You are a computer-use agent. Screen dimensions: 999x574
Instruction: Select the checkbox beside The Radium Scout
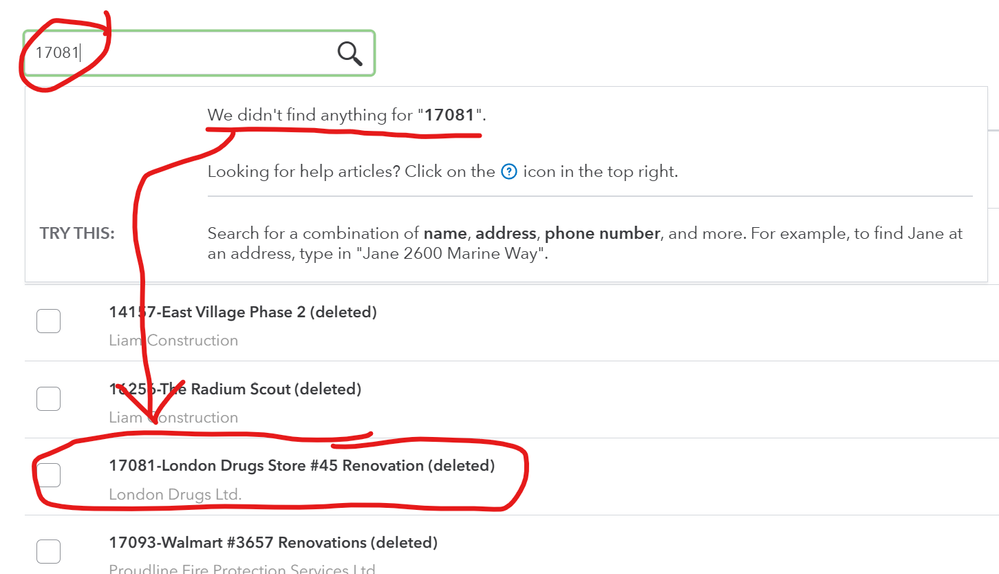point(48,398)
